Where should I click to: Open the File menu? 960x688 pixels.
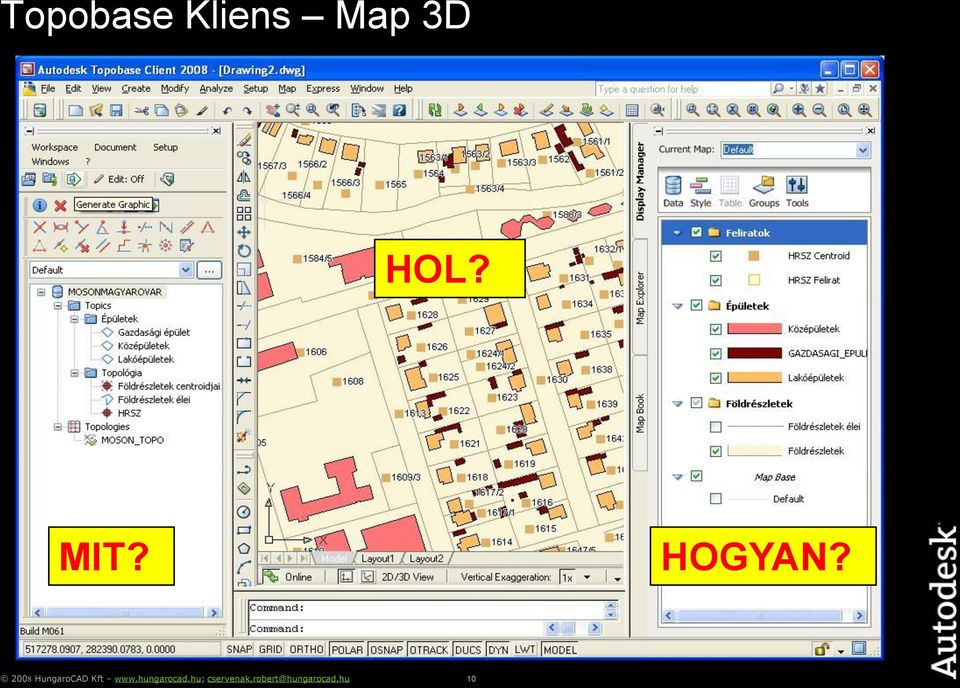click(x=48, y=89)
